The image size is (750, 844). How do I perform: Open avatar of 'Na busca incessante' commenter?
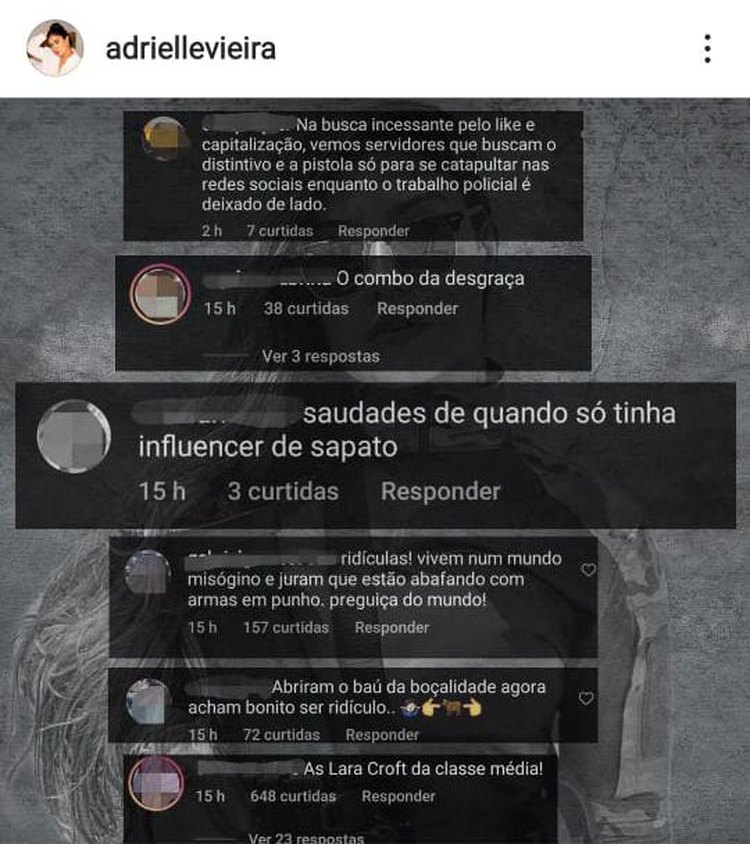click(165, 138)
